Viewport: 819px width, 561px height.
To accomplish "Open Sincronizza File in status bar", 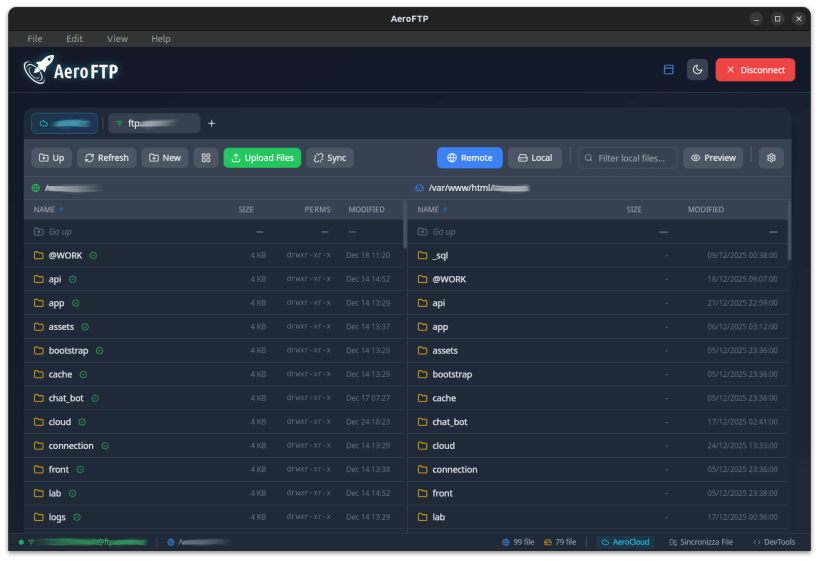I will coord(701,542).
